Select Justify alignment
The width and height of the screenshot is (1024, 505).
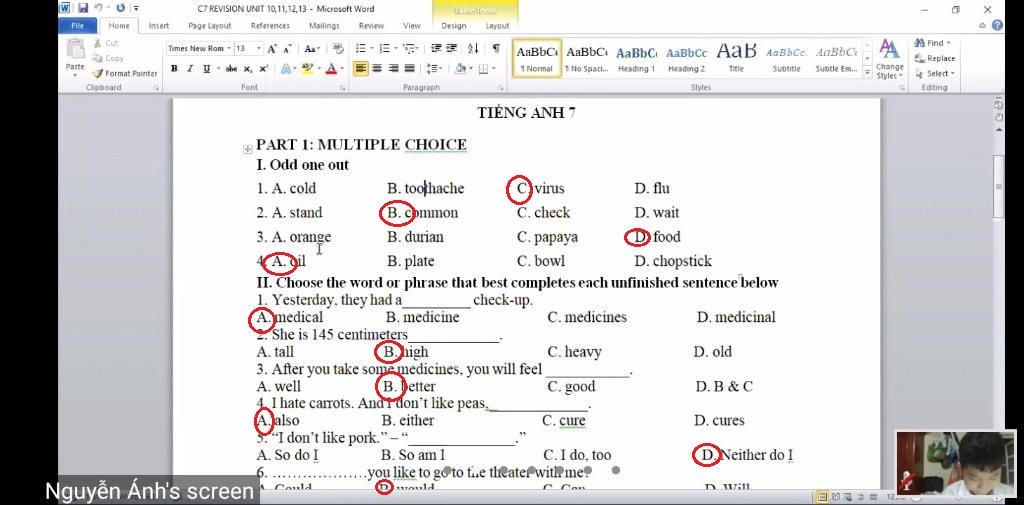point(409,69)
